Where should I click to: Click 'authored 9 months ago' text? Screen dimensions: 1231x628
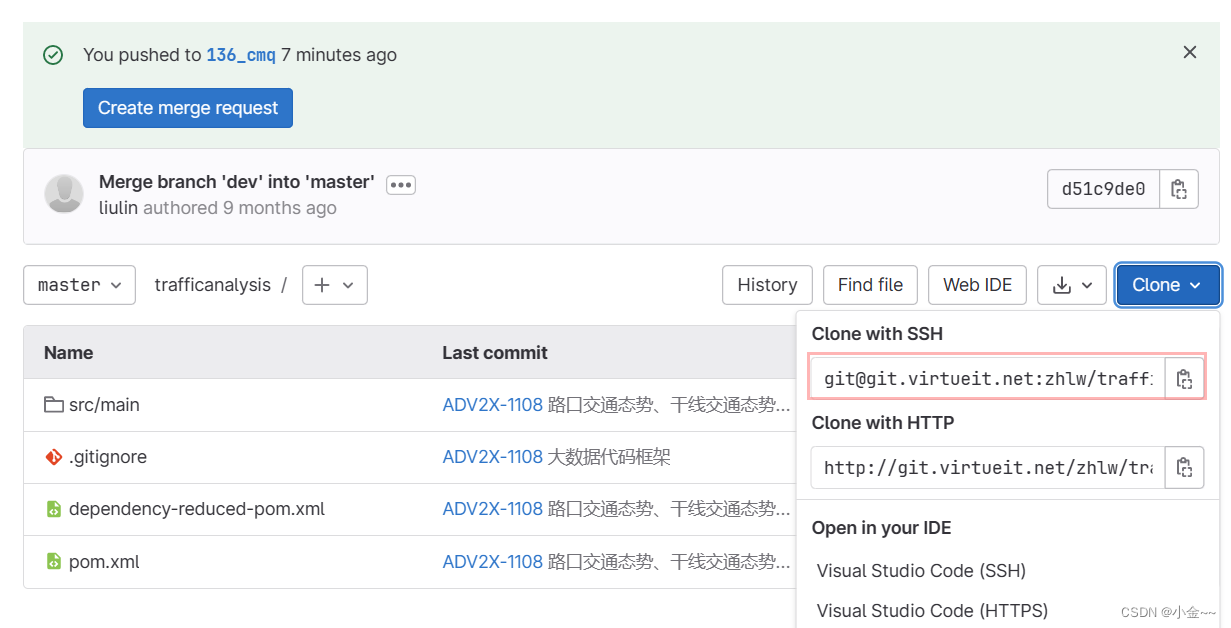pyautogui.click(x=240, y=208)
